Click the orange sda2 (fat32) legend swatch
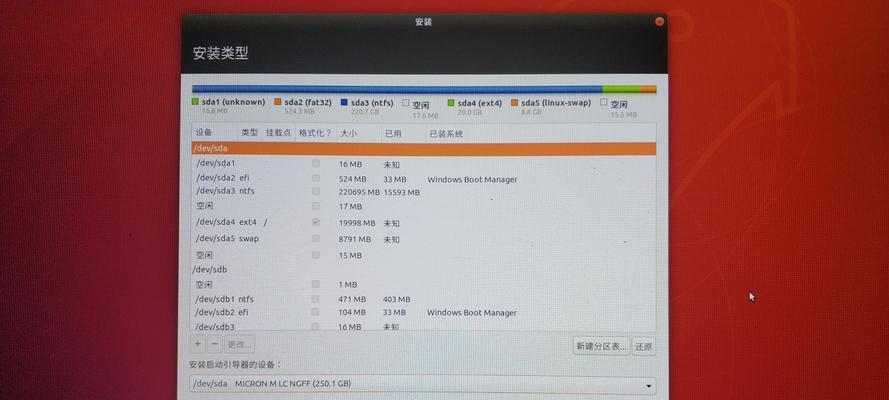 coord(278,102)
